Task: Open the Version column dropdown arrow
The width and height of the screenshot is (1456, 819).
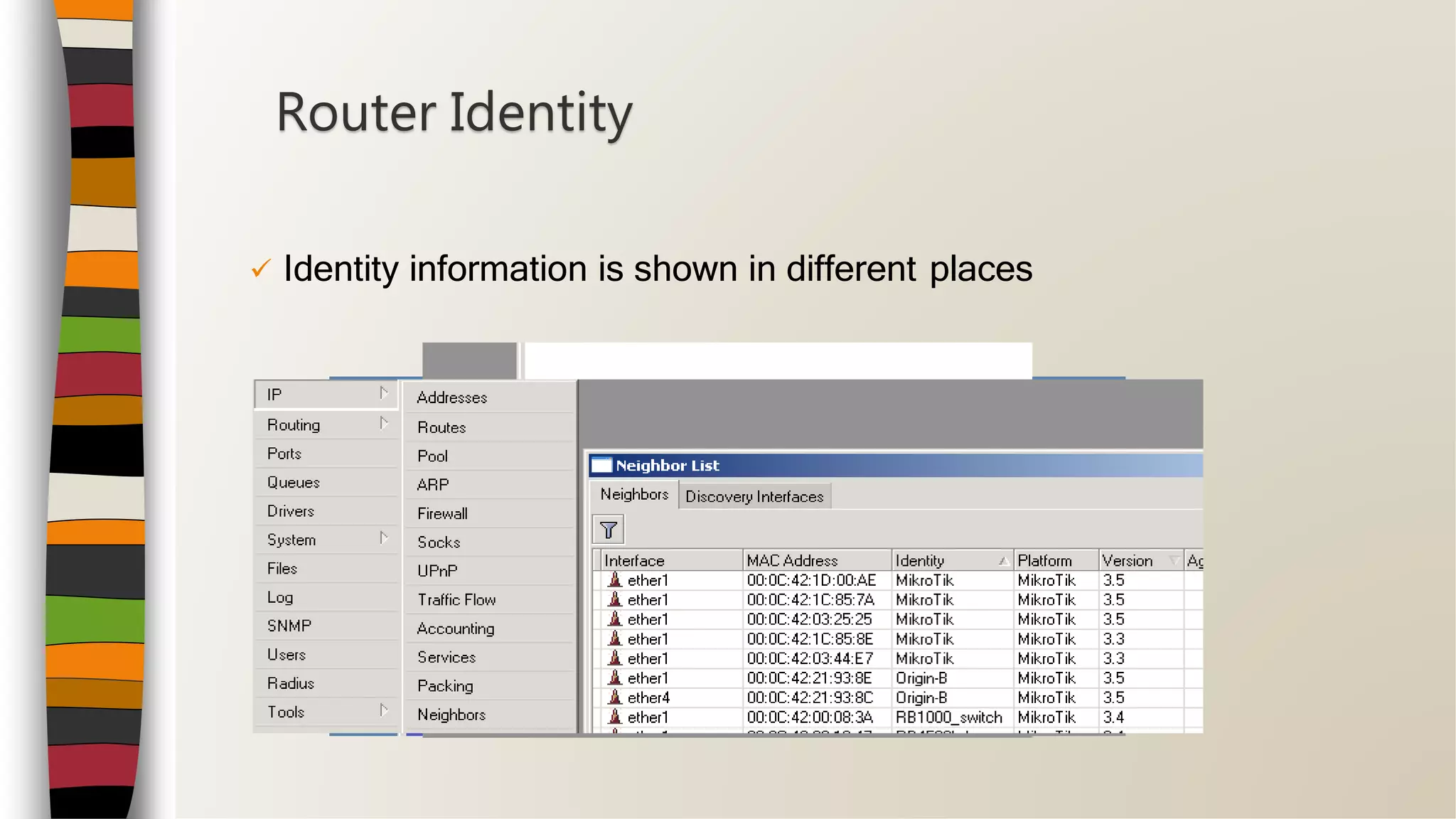Action: (x=1174, y=561)
